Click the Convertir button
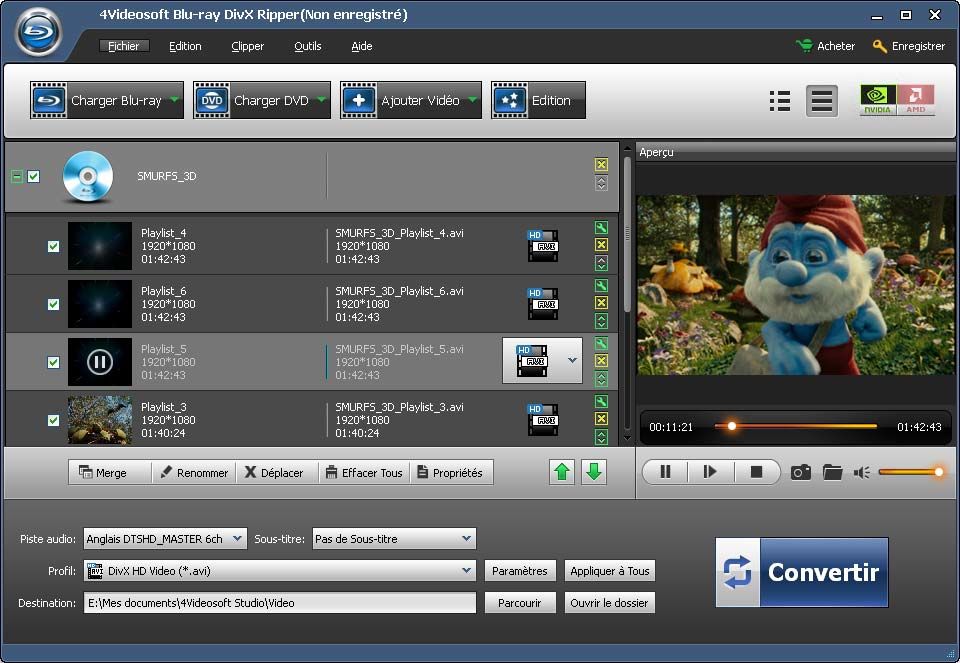This screenshot has height=663, width=960. (x=801, y=572)
